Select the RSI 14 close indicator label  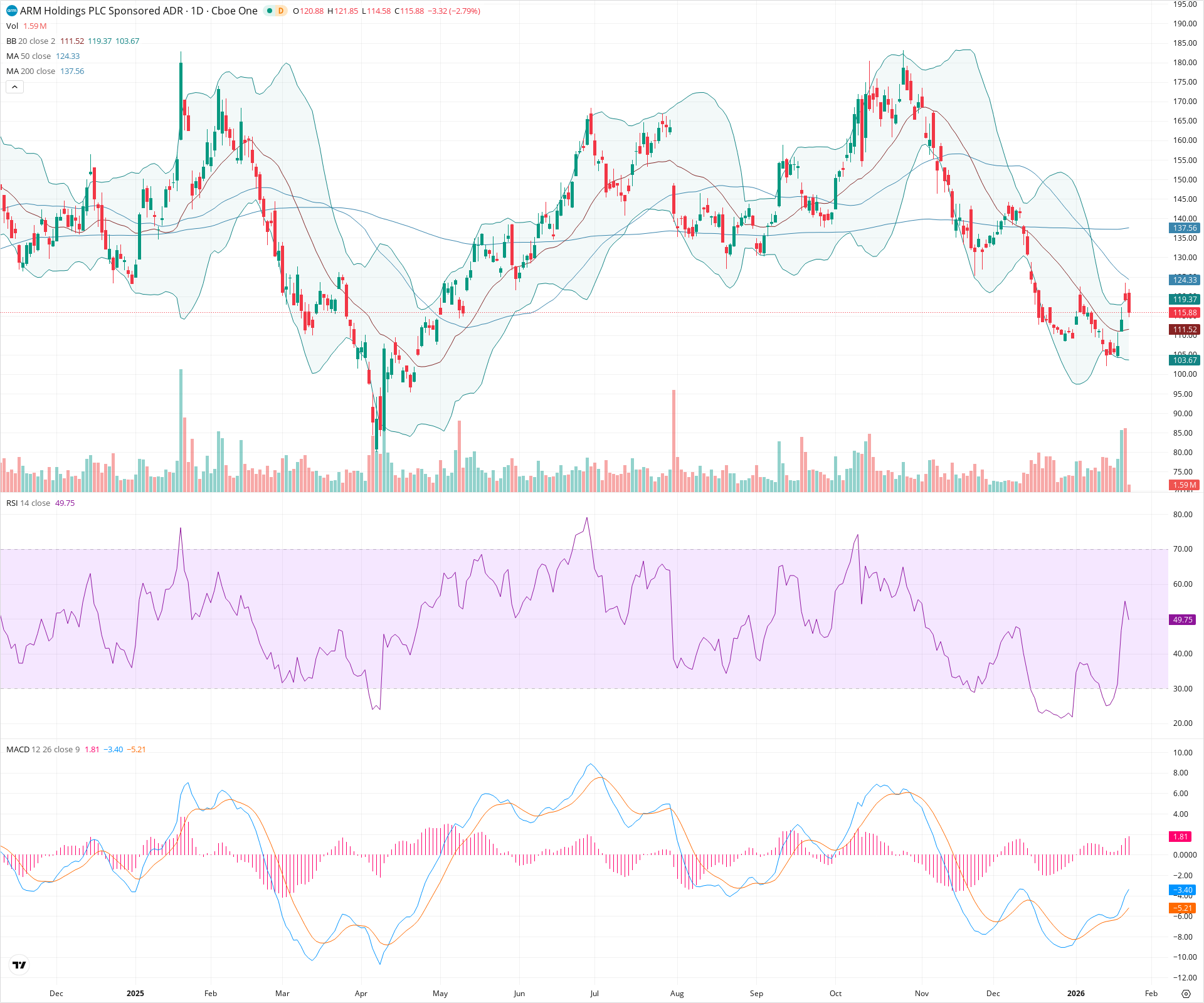28,503
